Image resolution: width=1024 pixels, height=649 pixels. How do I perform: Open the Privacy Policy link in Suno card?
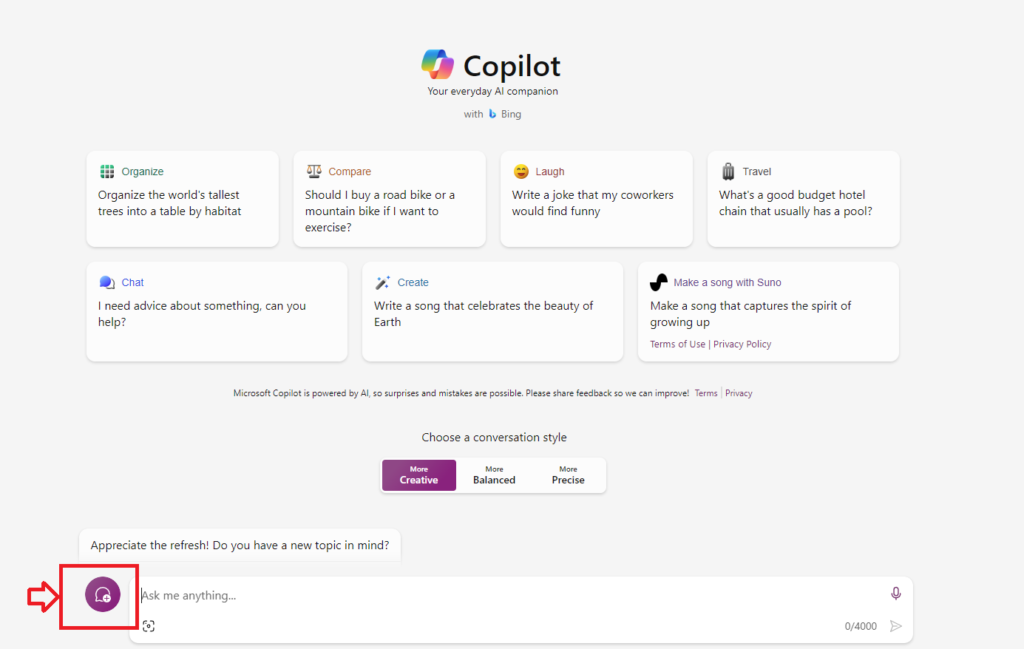tap(742, 344)
